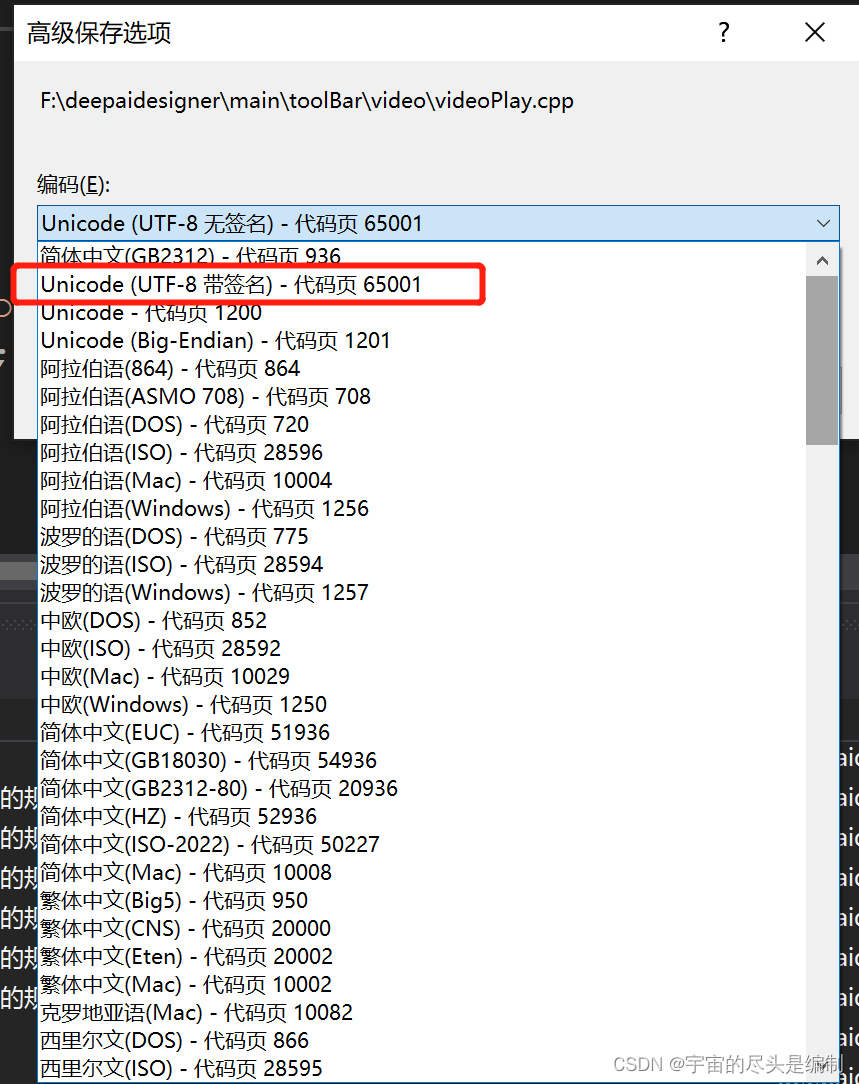Choose 波罗的语(ISO) - 代码页 28594
Viewport: 859px width, 1084px height.
tap(180, 564)
